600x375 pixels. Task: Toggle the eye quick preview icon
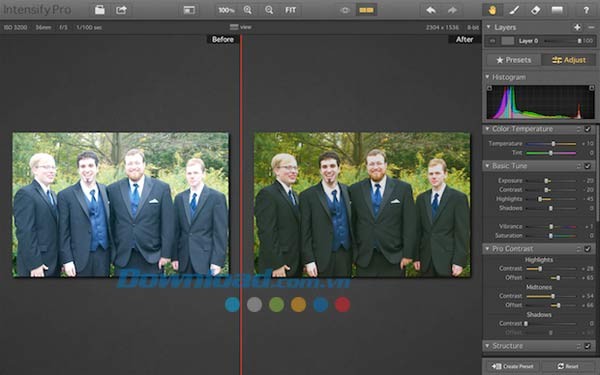[345, 10]
